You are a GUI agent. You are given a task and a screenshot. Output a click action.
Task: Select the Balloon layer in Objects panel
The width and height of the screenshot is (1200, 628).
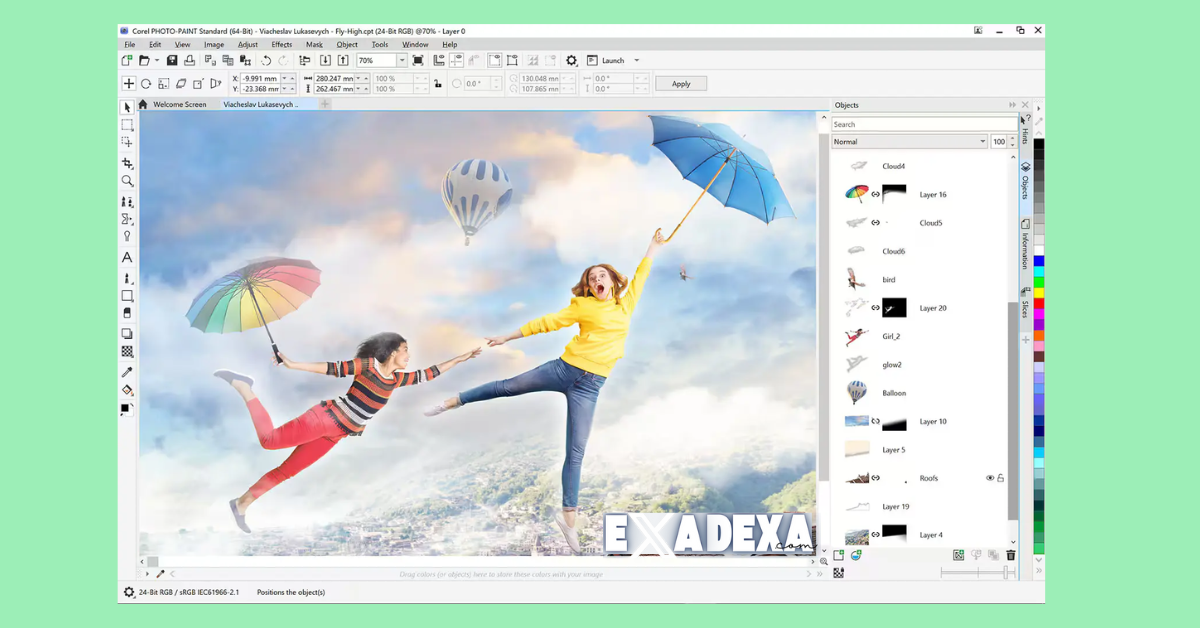pos(892,392)
